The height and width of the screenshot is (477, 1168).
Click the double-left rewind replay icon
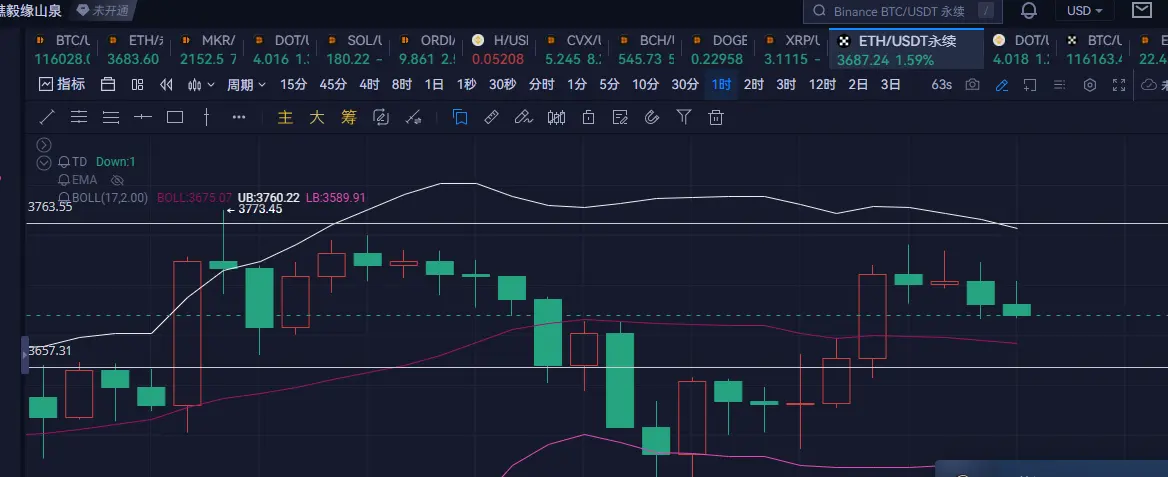[x=166, y=85]
